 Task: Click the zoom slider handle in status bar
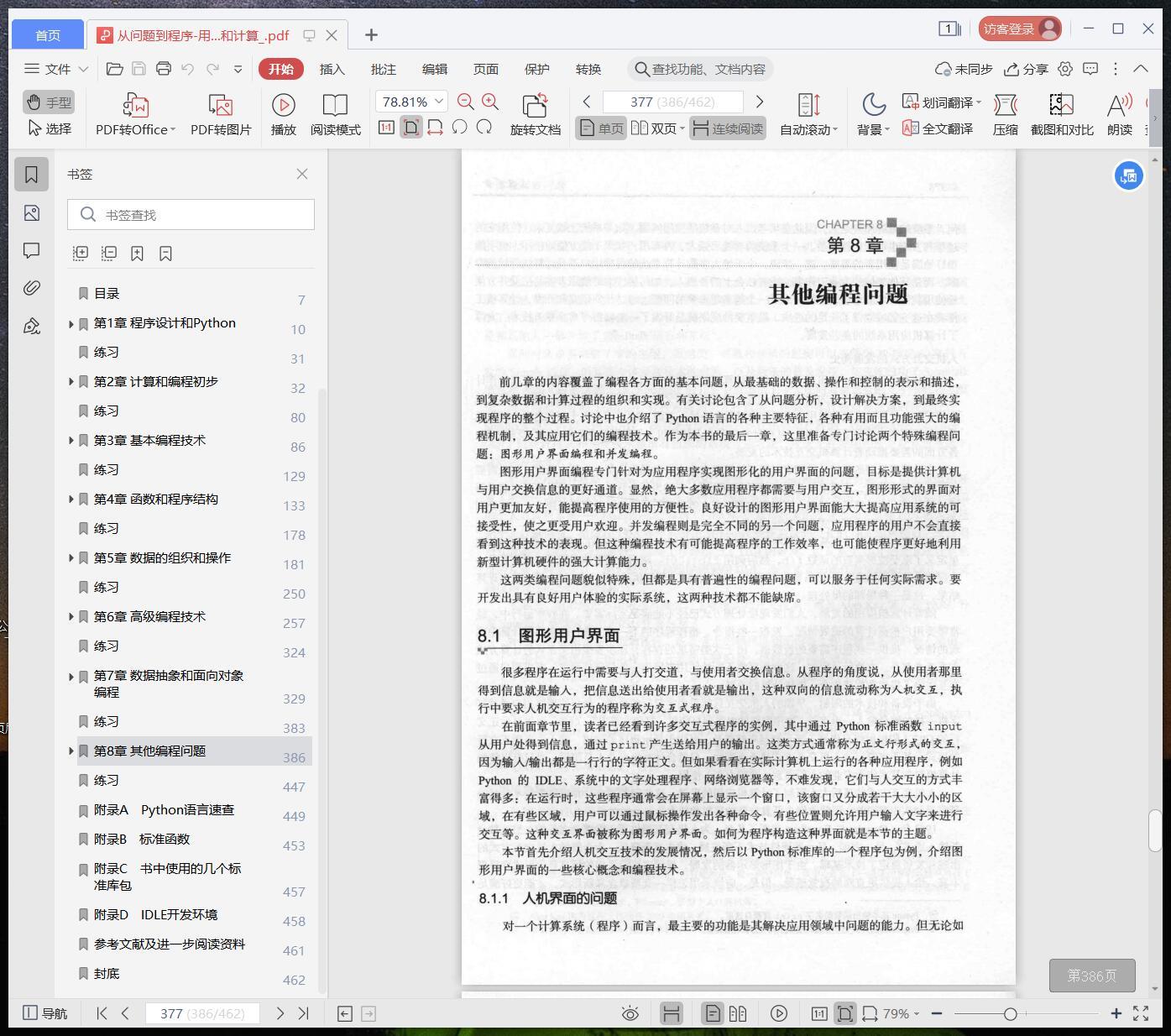coord(1010,1014)
